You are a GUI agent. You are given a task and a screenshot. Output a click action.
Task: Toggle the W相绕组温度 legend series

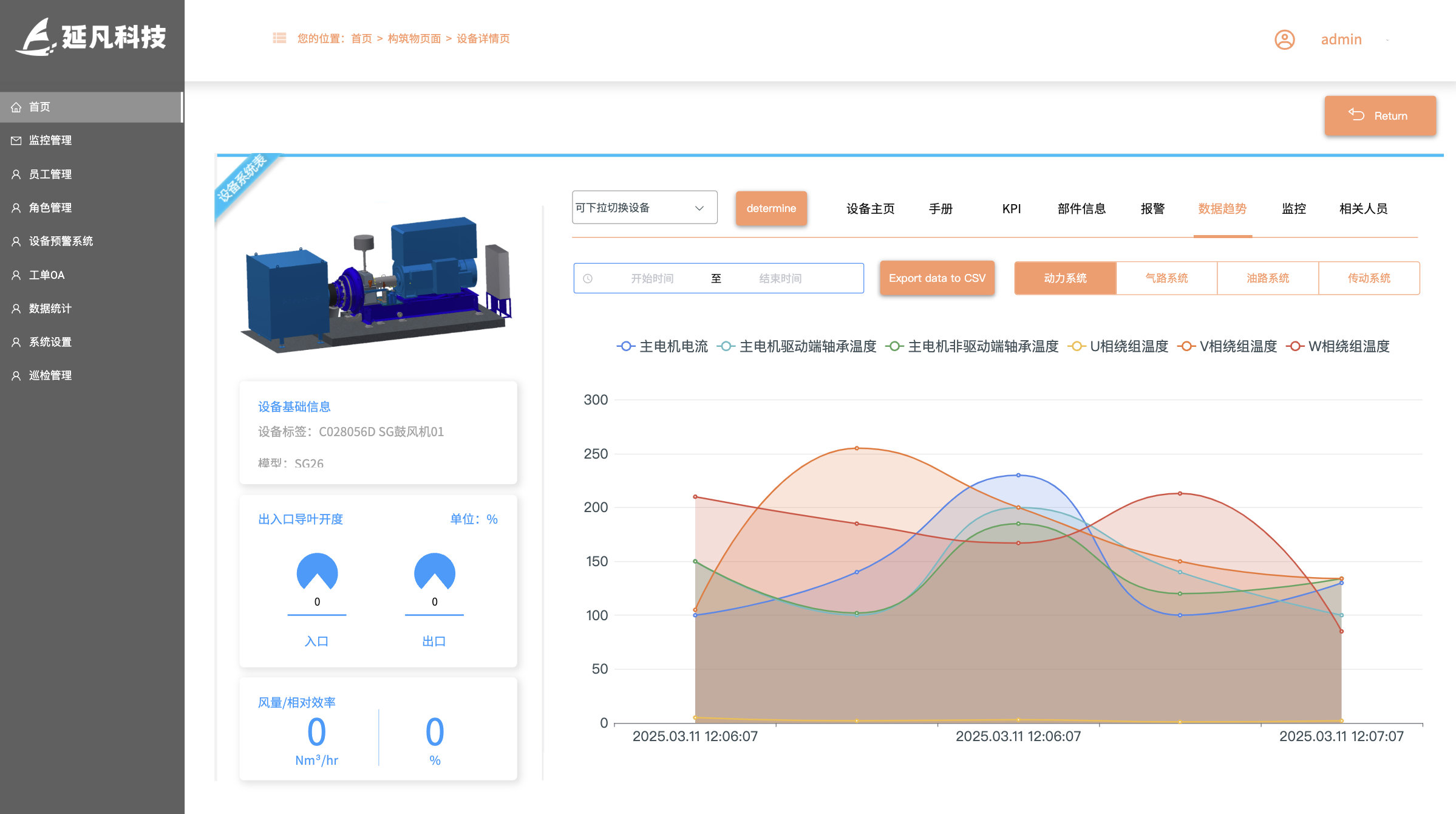1338,346
